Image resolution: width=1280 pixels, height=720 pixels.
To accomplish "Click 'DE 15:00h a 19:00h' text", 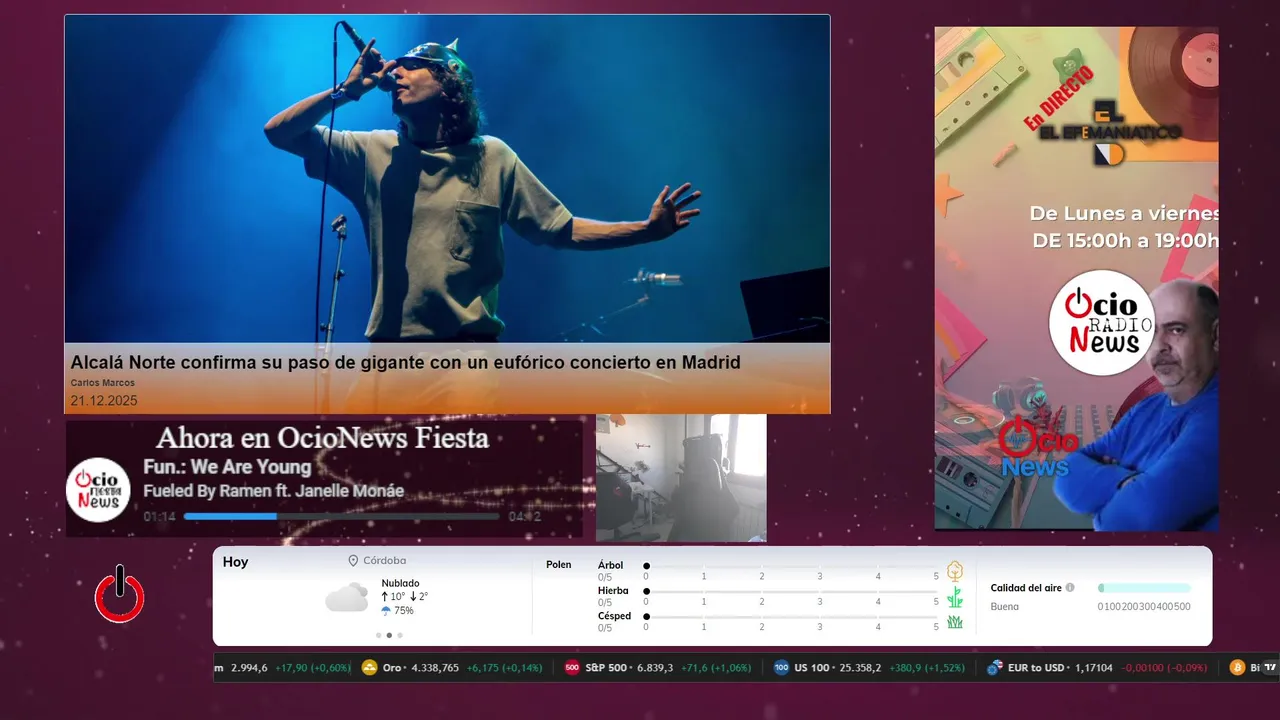I will point(1126,241).
